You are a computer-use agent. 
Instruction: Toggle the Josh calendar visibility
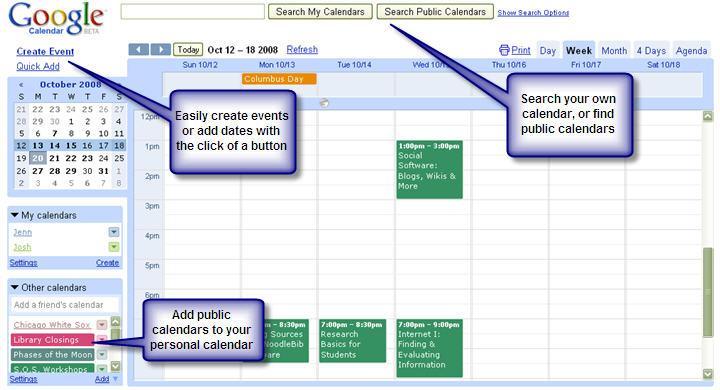pos(22,248)
